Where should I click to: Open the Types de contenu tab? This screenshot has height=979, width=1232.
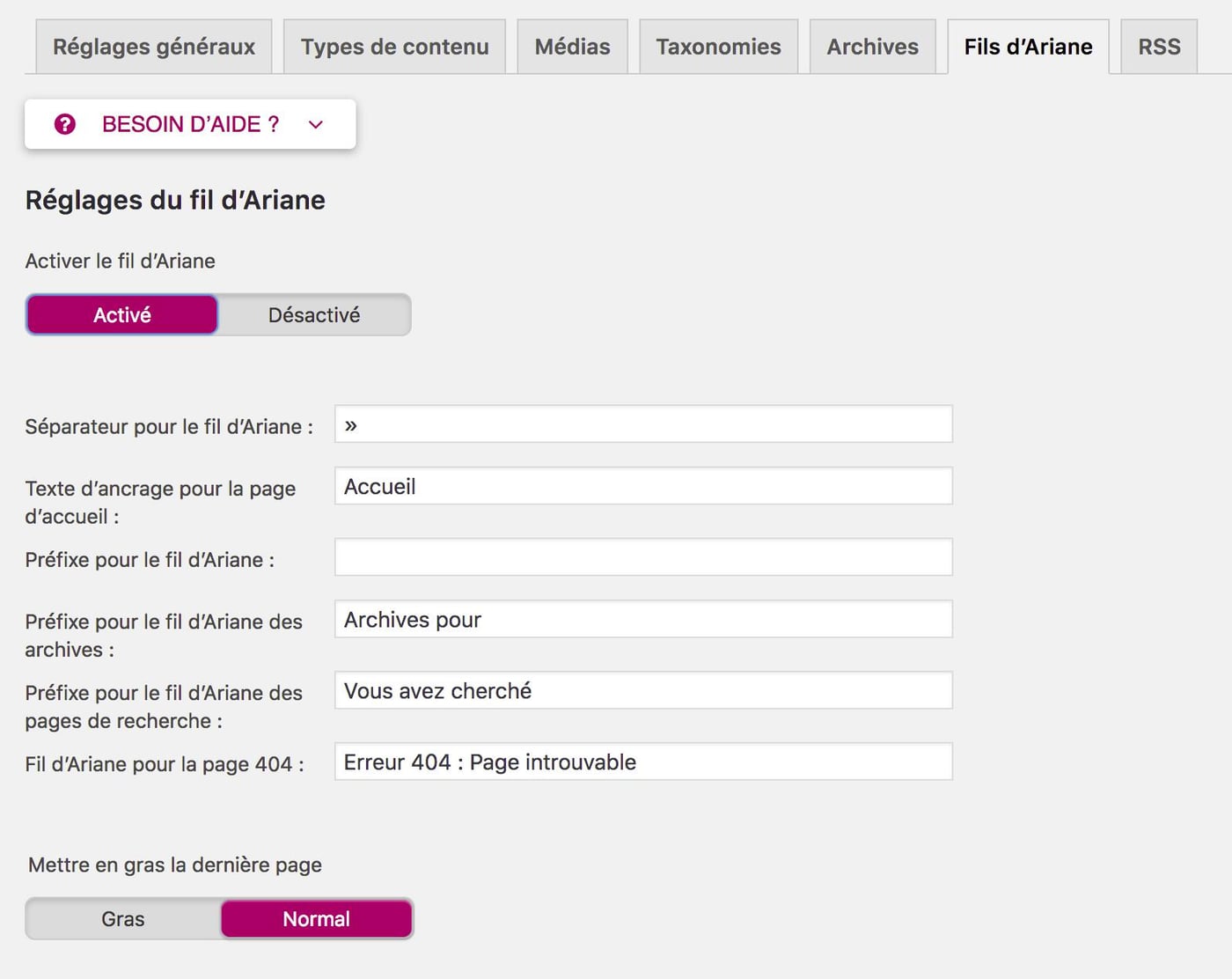pos(393,47)
